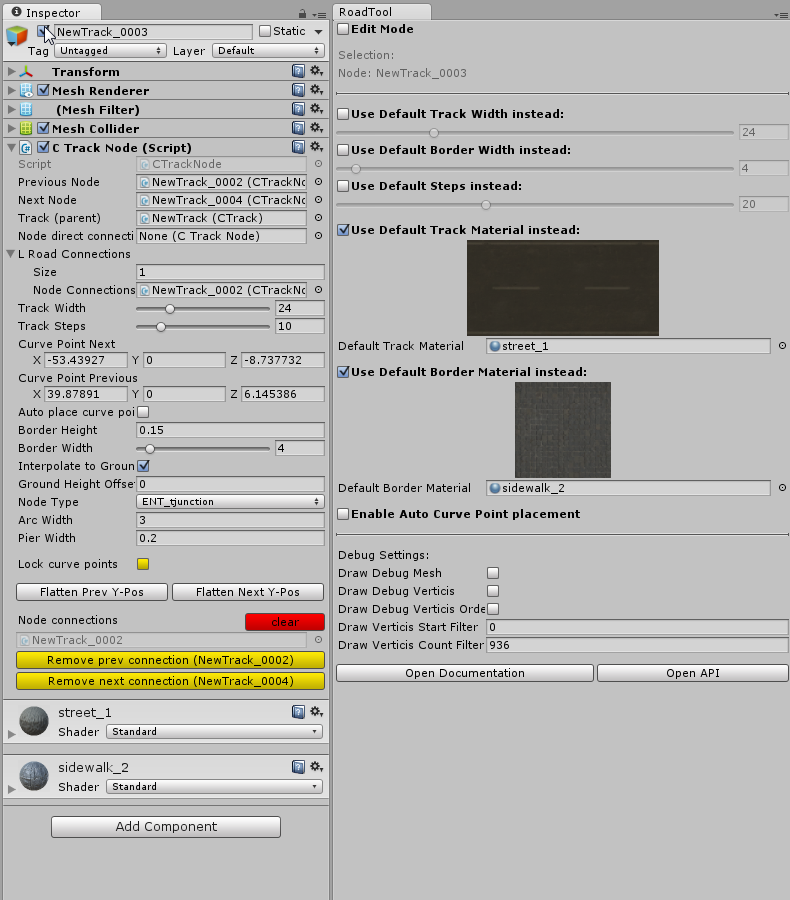Screen dimensions: 790x900
Task: Open sidewalk_2 material gear menu
Action: (x=316, y=767)
